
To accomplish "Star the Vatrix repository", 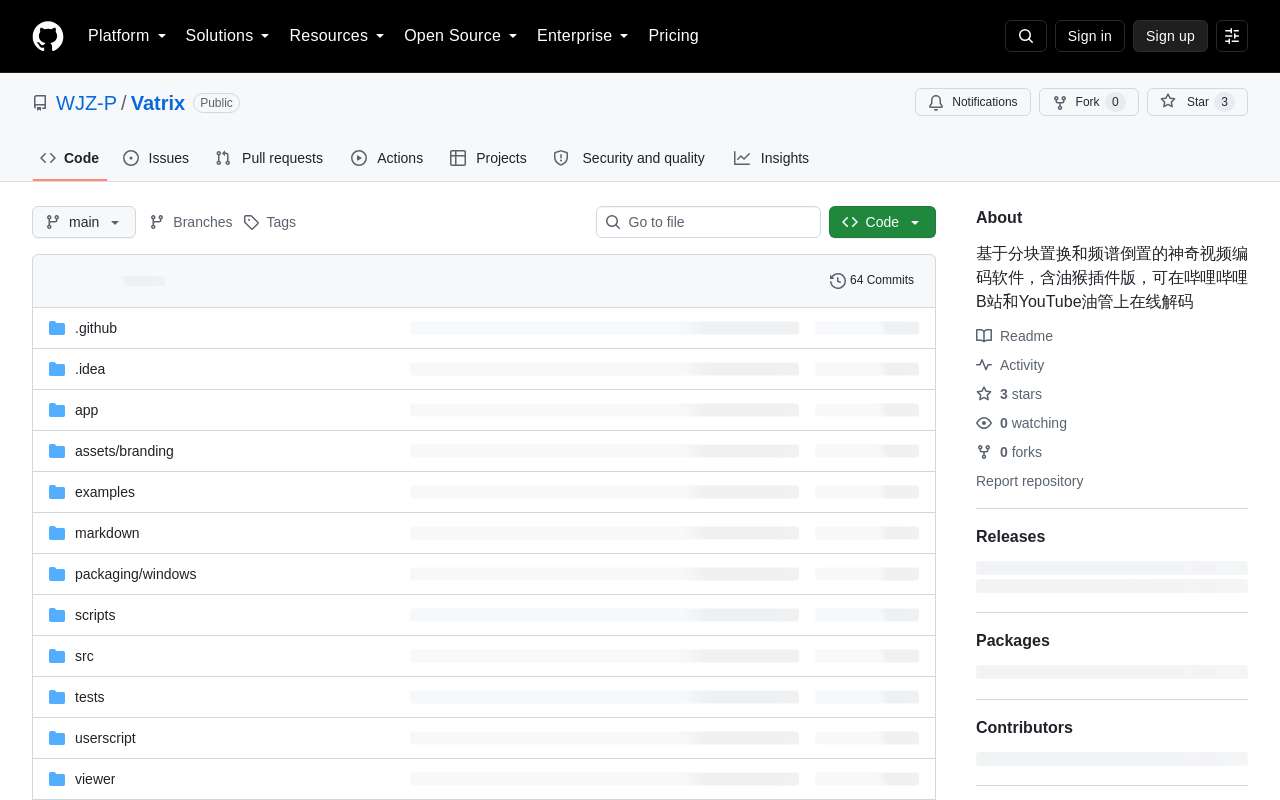I will 1197,102.
